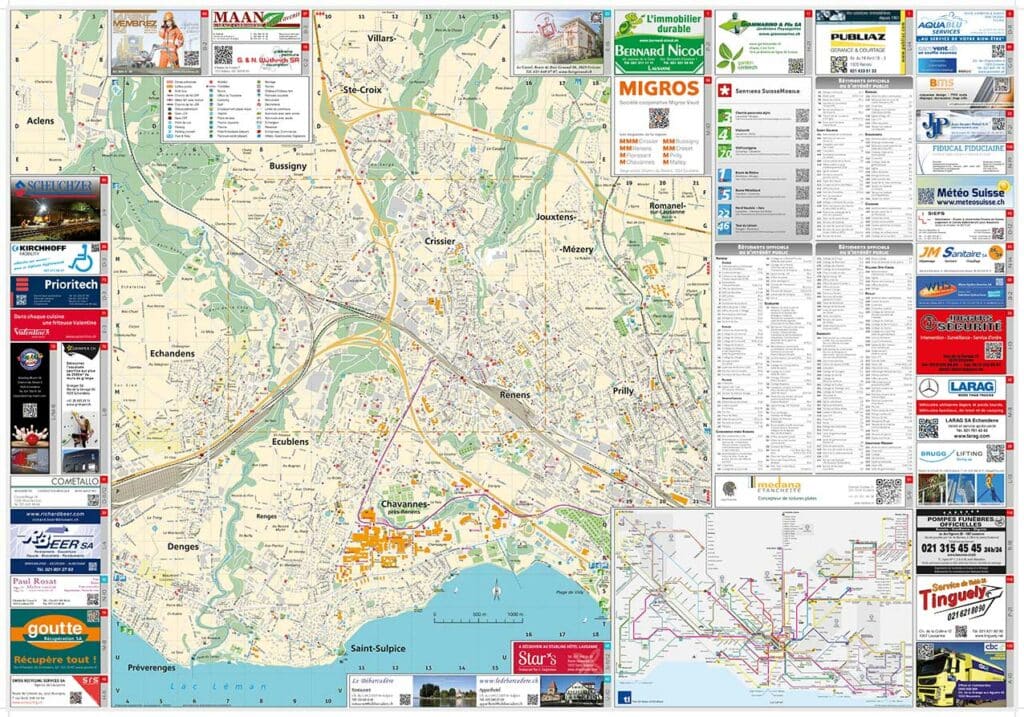Click the Préverenges label on the map
Viewport: 1024px width, 717px height.
coord(152,668)
